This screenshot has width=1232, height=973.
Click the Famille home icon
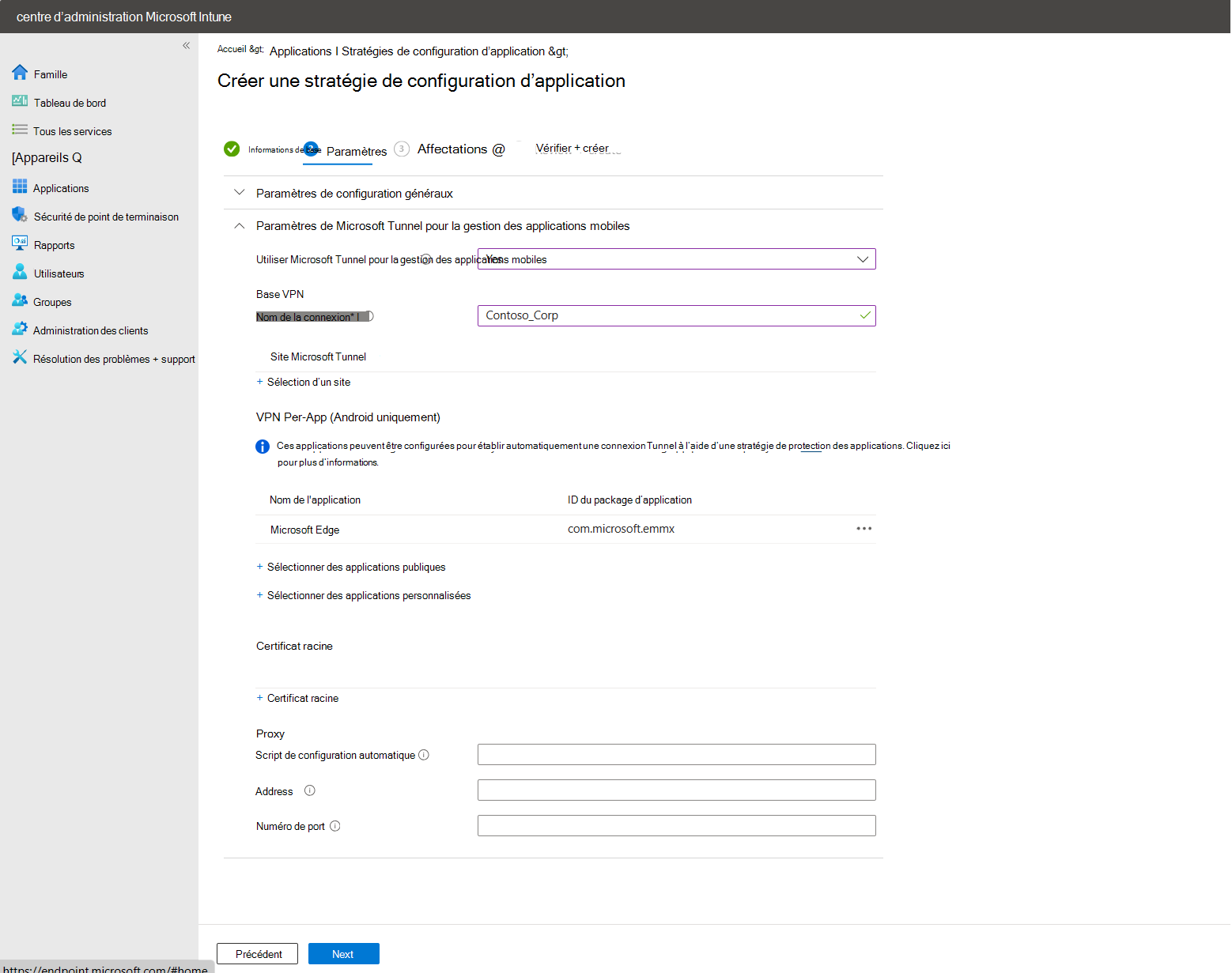[20, 73]
